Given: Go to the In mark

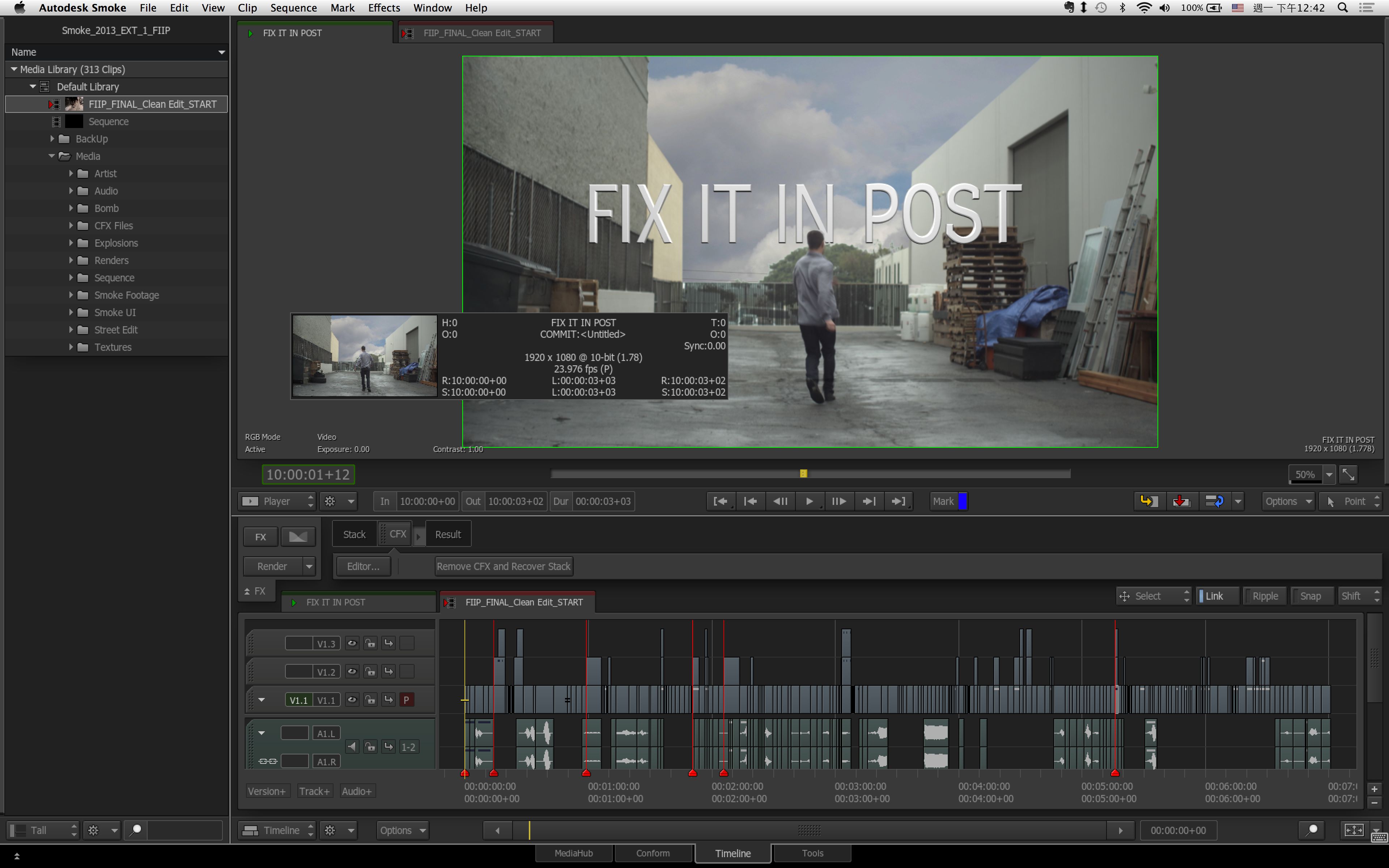Looking at the screenshot, I should pyautogui.click(x=720, y=501).
